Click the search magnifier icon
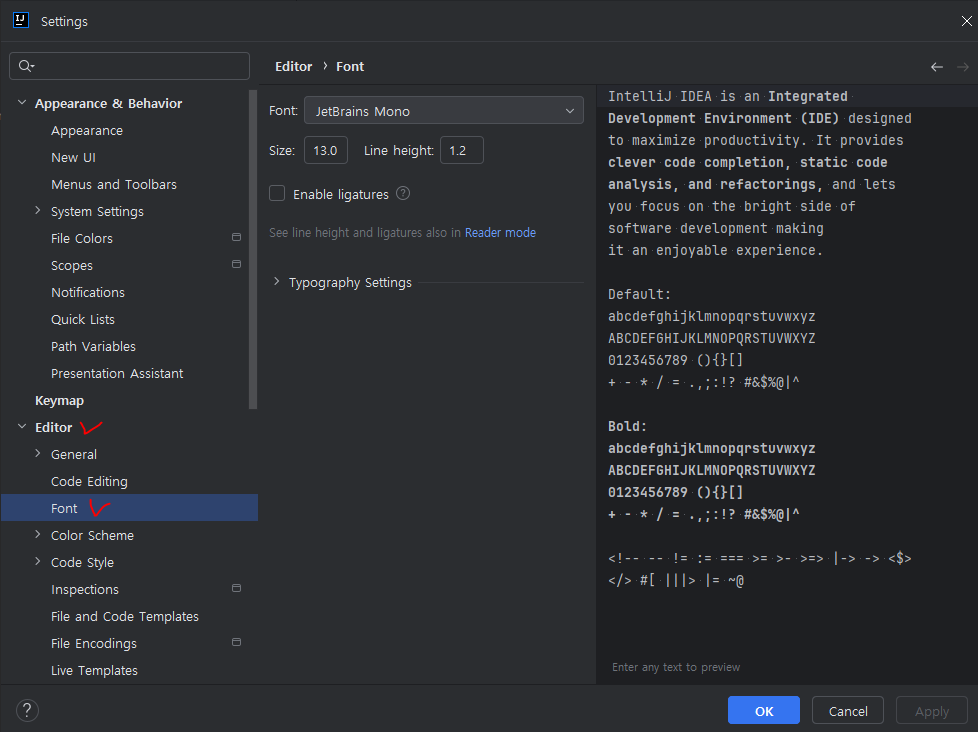The image size is (978, 732). tap(26, 66)
